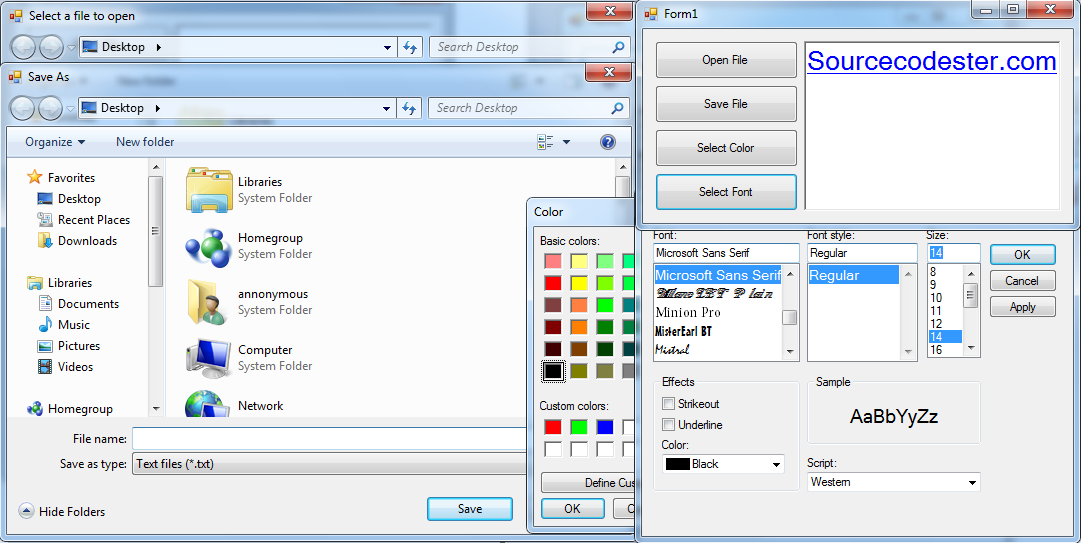Click Save File button in Form1
The width and height of the screenshot is (1081, 543).
click(726, 104)
